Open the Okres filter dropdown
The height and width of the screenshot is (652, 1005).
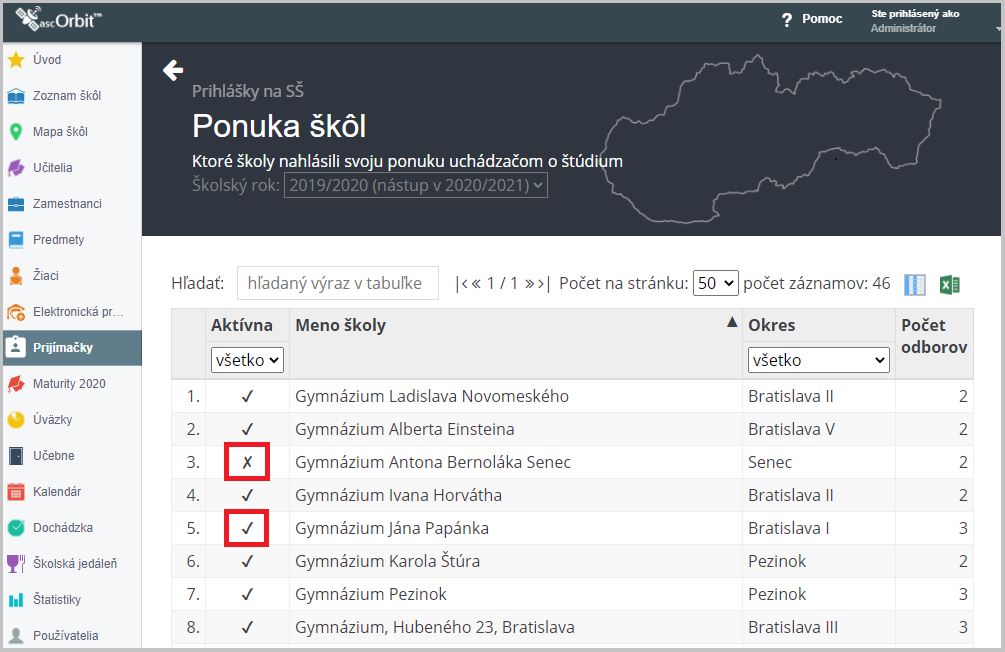[x=818, y=360]
